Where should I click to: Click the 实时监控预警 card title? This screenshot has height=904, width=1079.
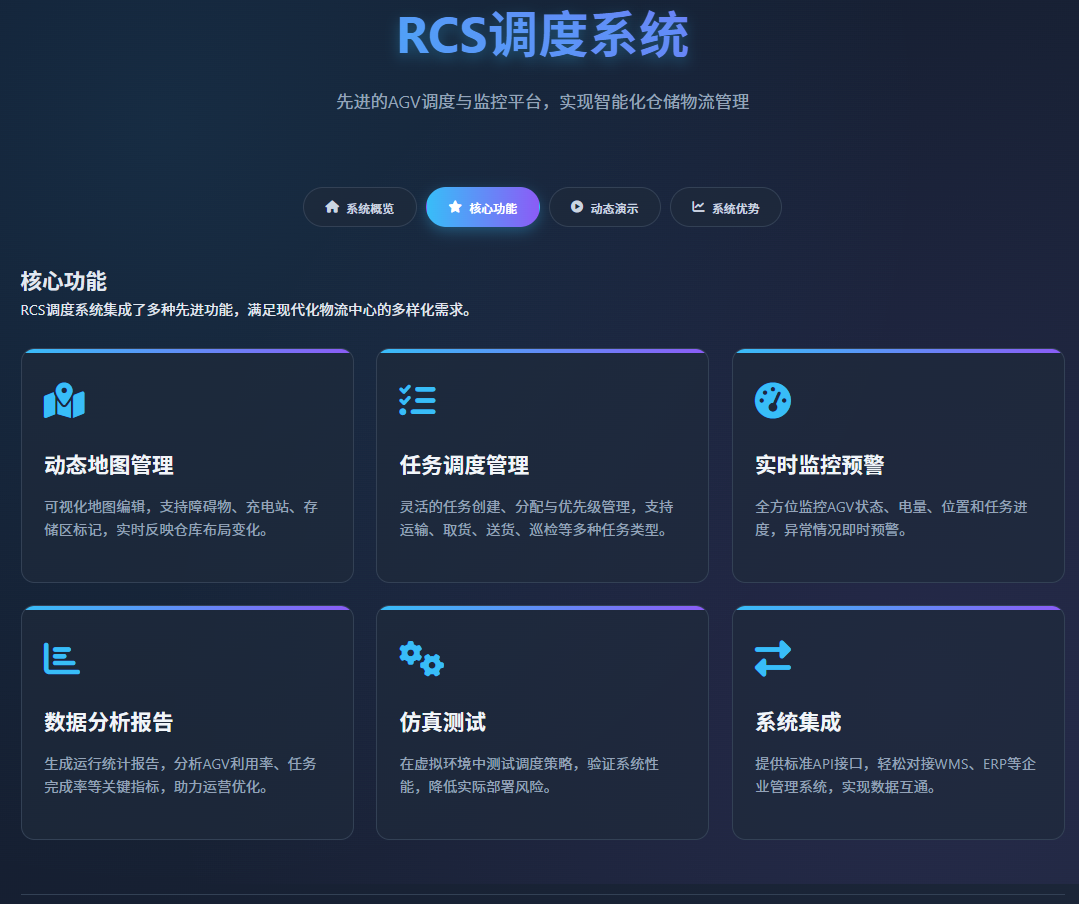[x=820, y=465]
